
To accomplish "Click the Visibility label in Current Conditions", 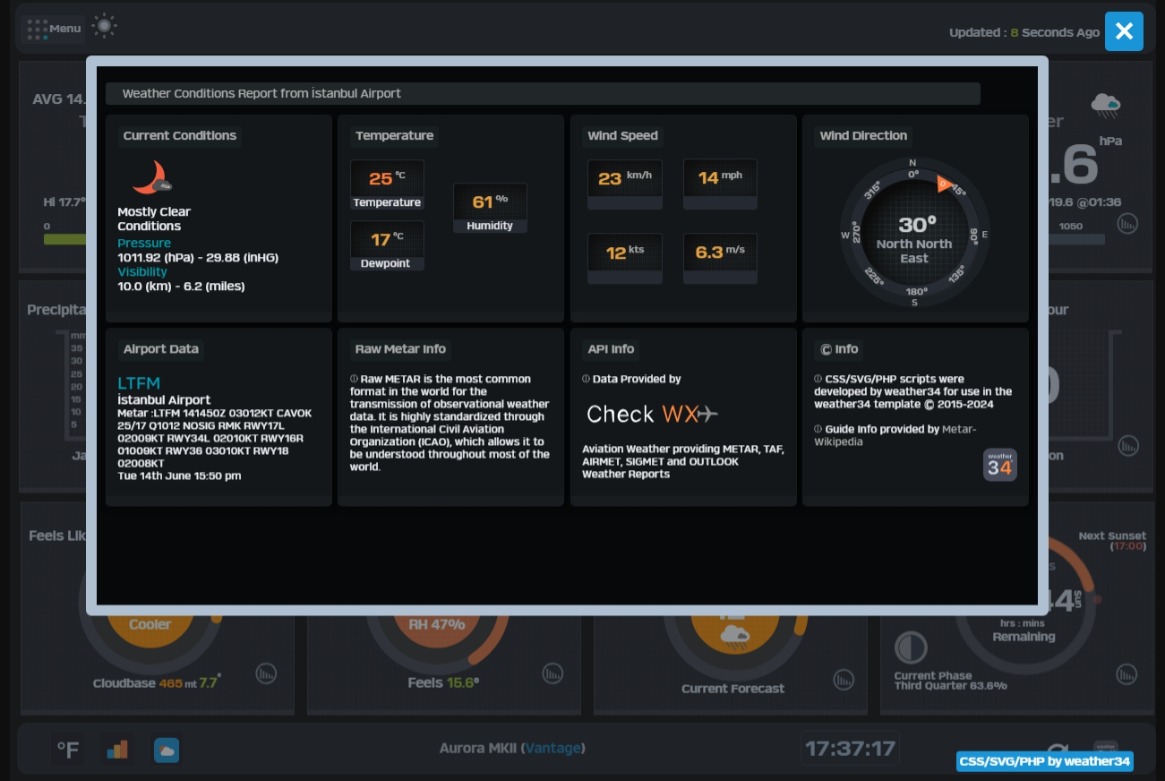I will pos(142,272).
